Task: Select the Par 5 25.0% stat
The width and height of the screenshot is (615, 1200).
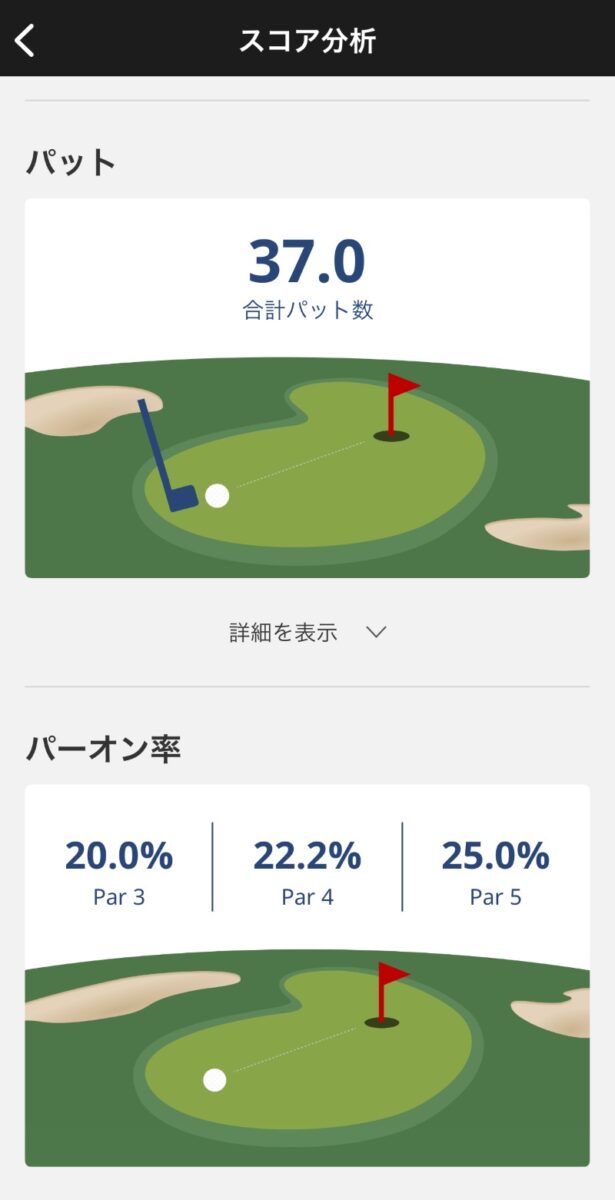Action: [495, 870]
